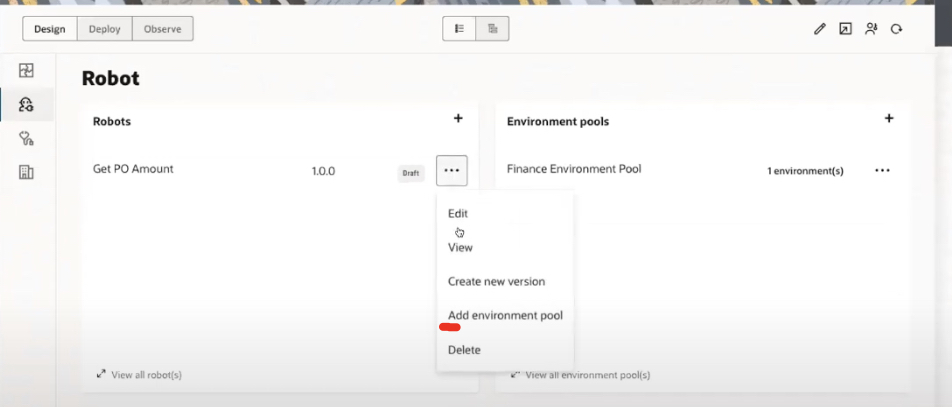Open the building icon in left sidebar

click(x=27, y=172)
